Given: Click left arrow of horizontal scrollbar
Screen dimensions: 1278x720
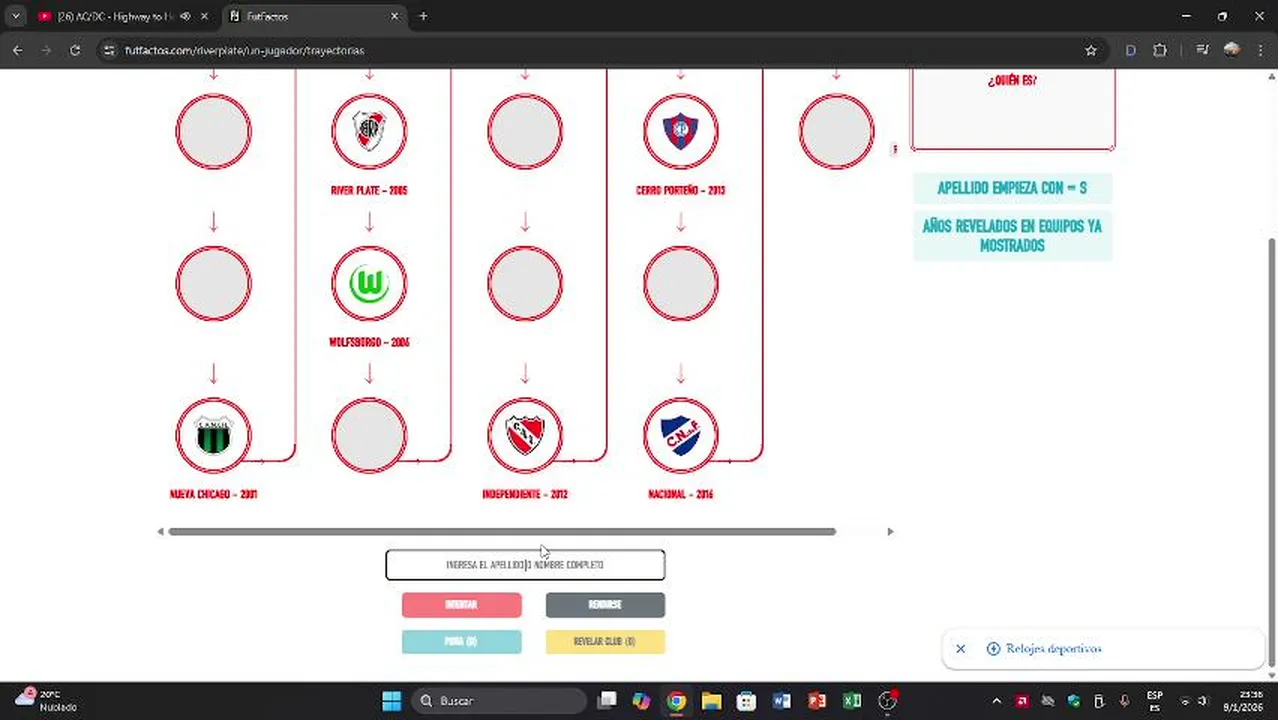Looking at the screenshot, I should (160, 532).
